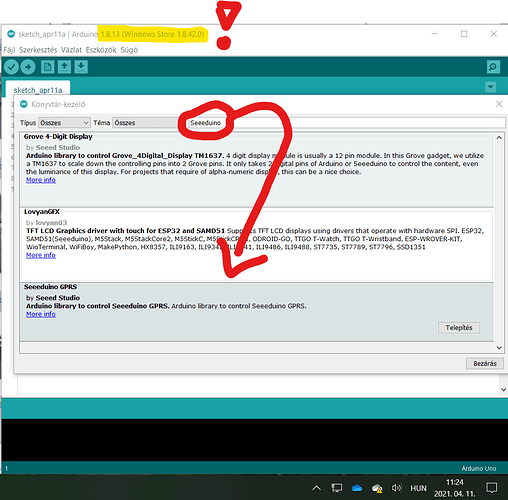Click 'by Seeed Studio' under Grove 4-Digit Display
Image resolution: width=508 pixels, height=500 pixels.
point(53,147)
